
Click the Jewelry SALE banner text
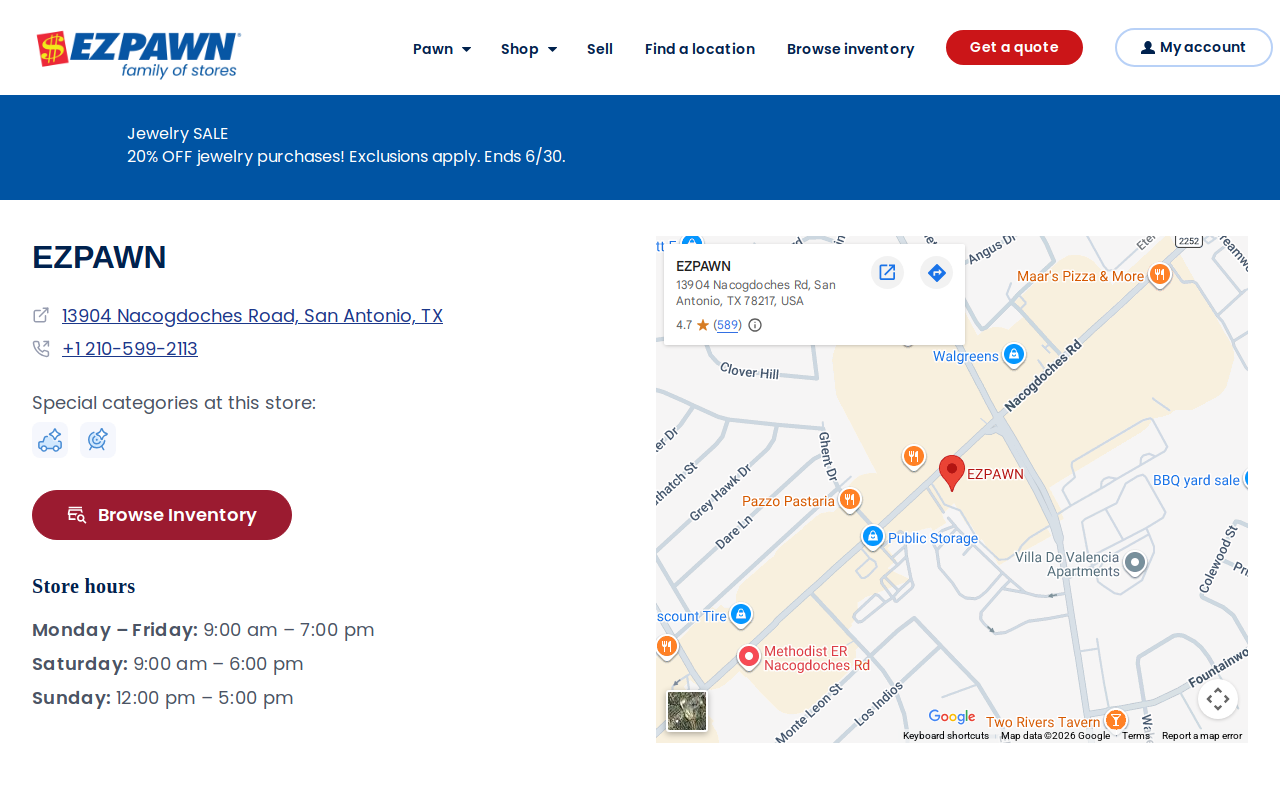pos(178,133)
